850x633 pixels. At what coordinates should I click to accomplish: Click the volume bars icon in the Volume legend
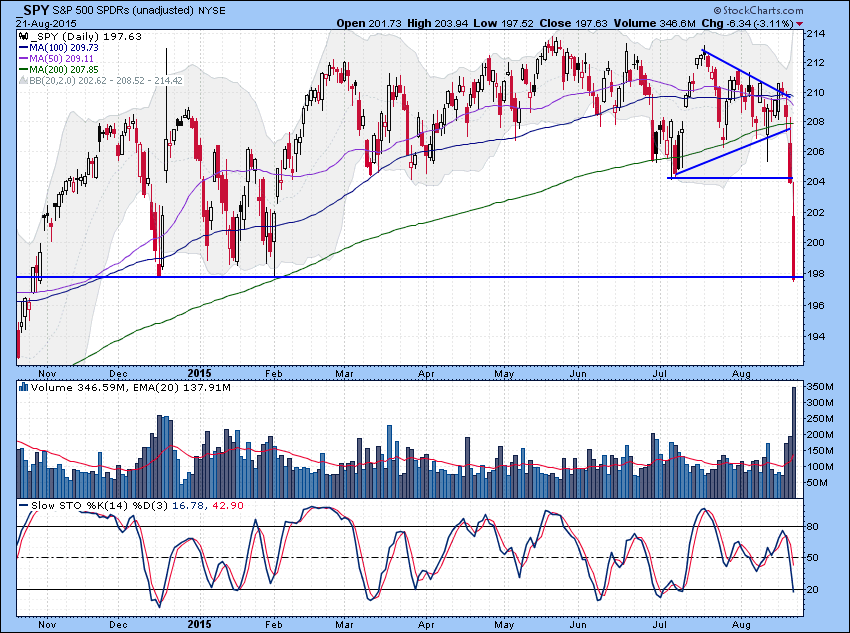point(23,387)
